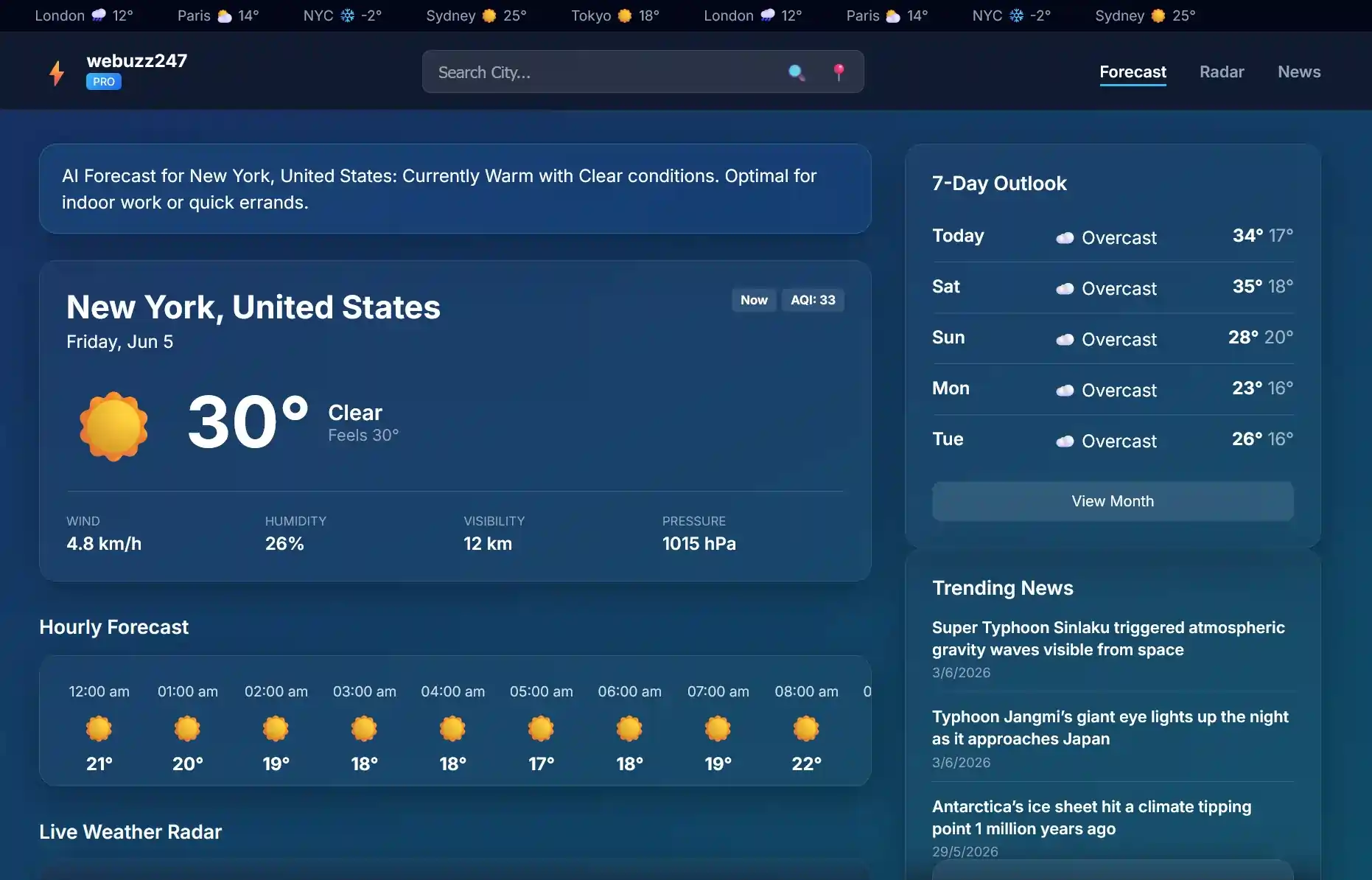Select the Tue forecast row label
This screenshot has width=1372, height=880.
(x=948, y=439)
